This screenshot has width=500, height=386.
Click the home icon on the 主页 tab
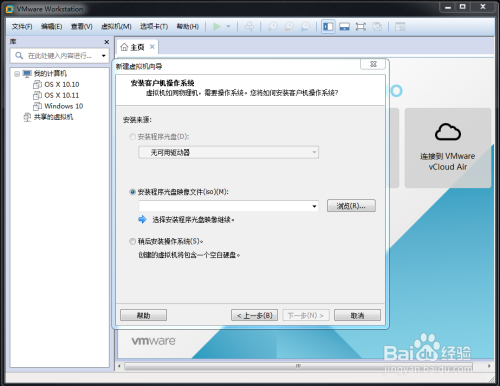tap(124, 47)
